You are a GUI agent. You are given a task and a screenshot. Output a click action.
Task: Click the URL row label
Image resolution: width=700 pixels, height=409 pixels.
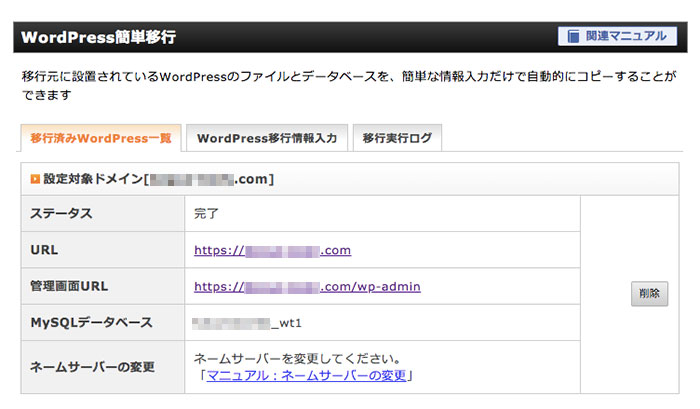coord(44,250)
